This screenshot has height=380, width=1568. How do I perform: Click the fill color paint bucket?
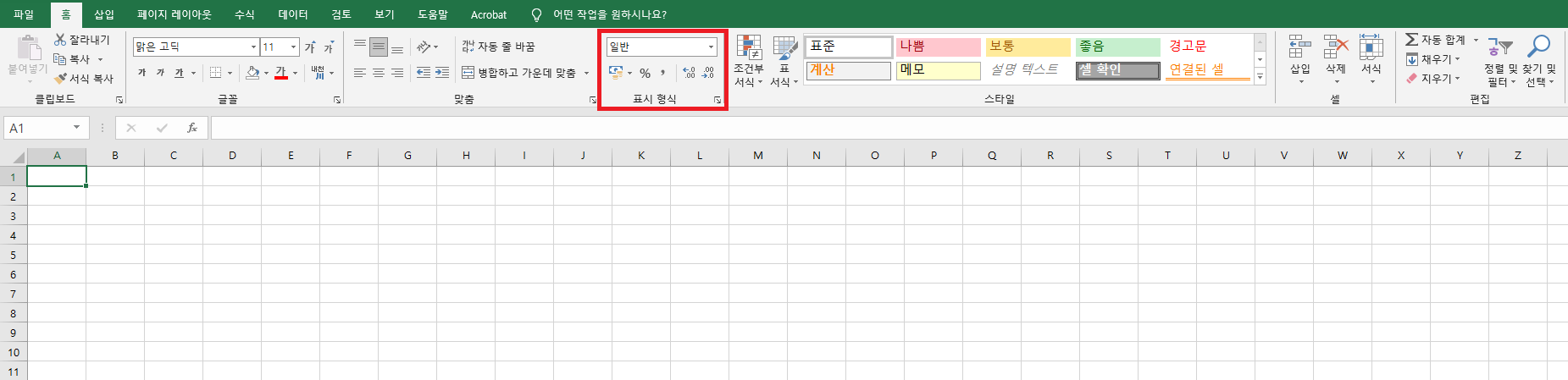252,73
